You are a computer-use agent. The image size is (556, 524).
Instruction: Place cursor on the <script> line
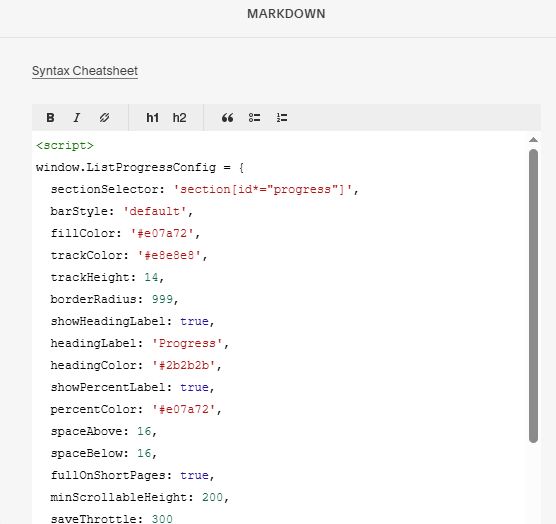65,145
